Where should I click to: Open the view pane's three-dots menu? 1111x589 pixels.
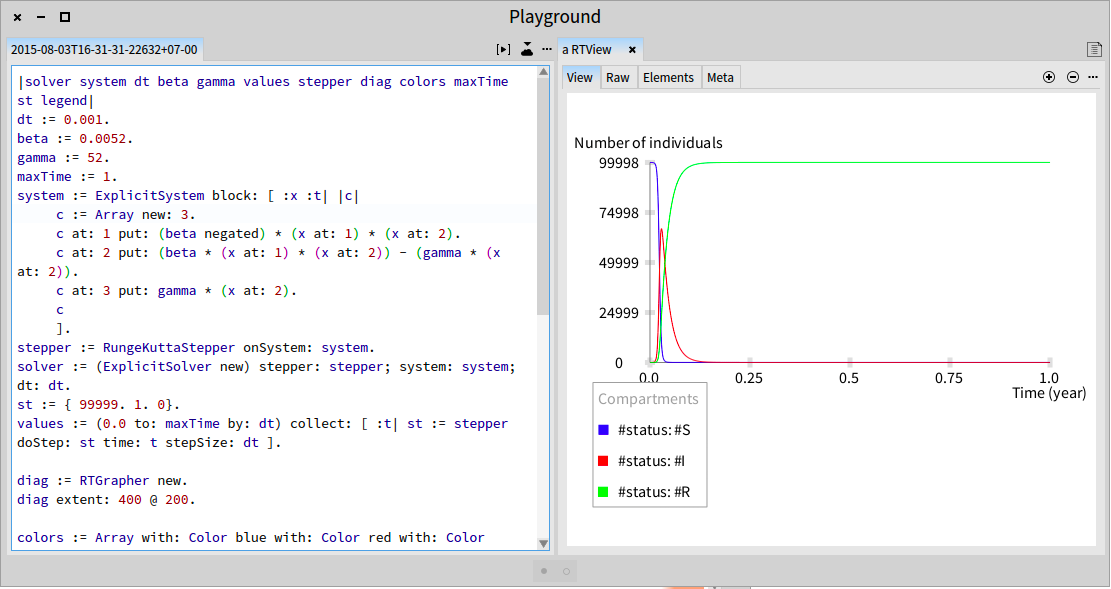(x=1093, y=77)
